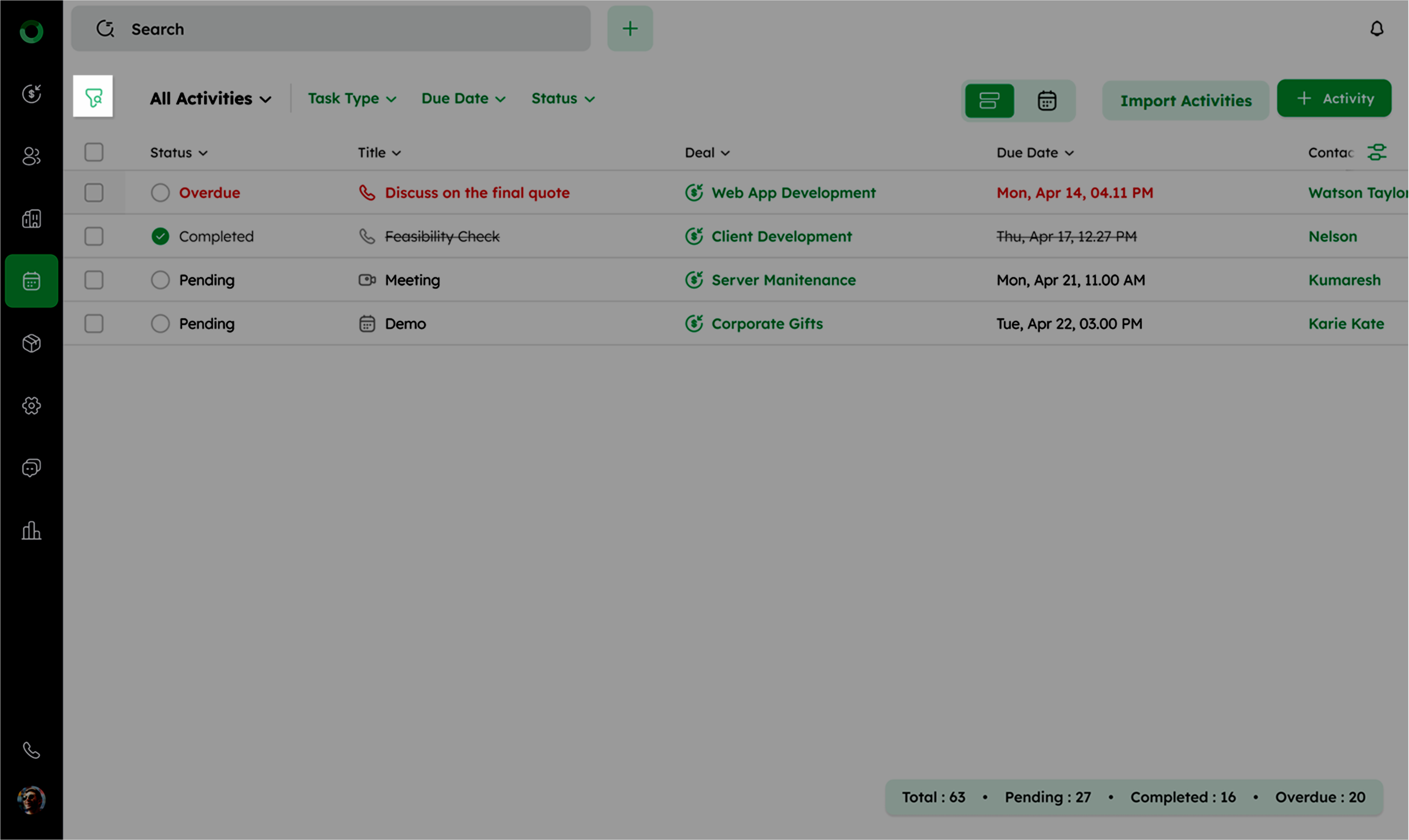This screenshot has width=1409, height=840.
Task: Open the notifications bell
Action: [1376, 29]
